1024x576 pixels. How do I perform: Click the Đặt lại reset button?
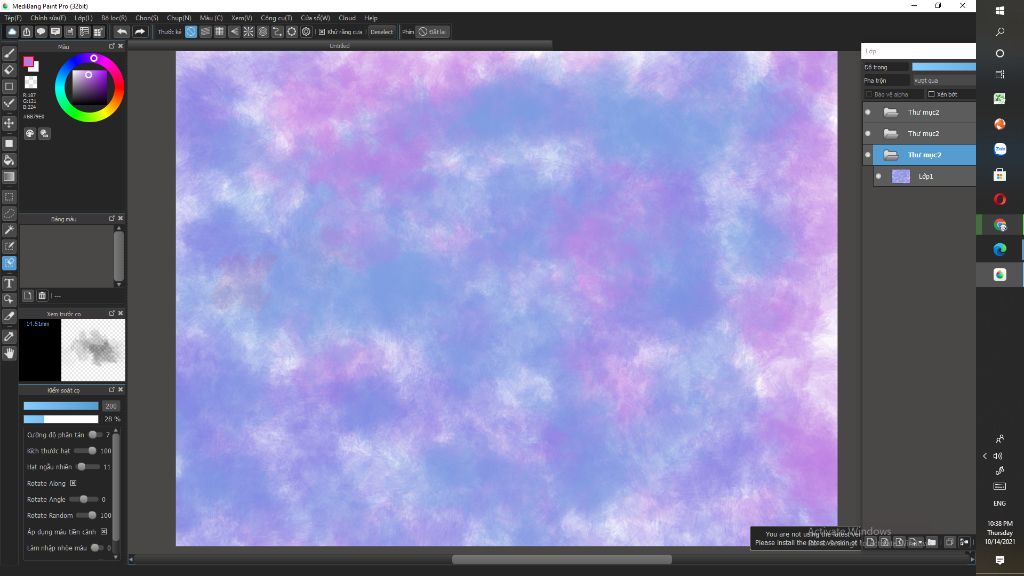pos(432,32)
